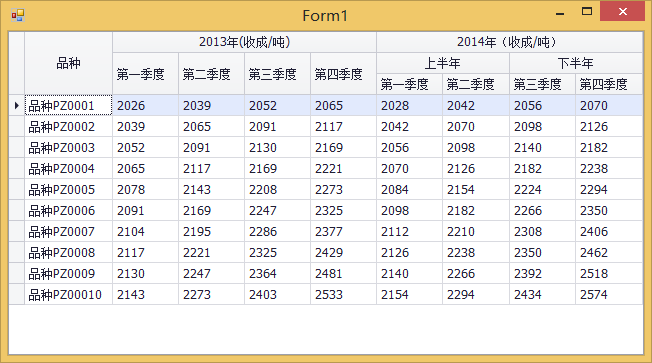Select the 品种PZ00010 cell
The width and height of the screenshot is (652, 363).
pos(69,294)
